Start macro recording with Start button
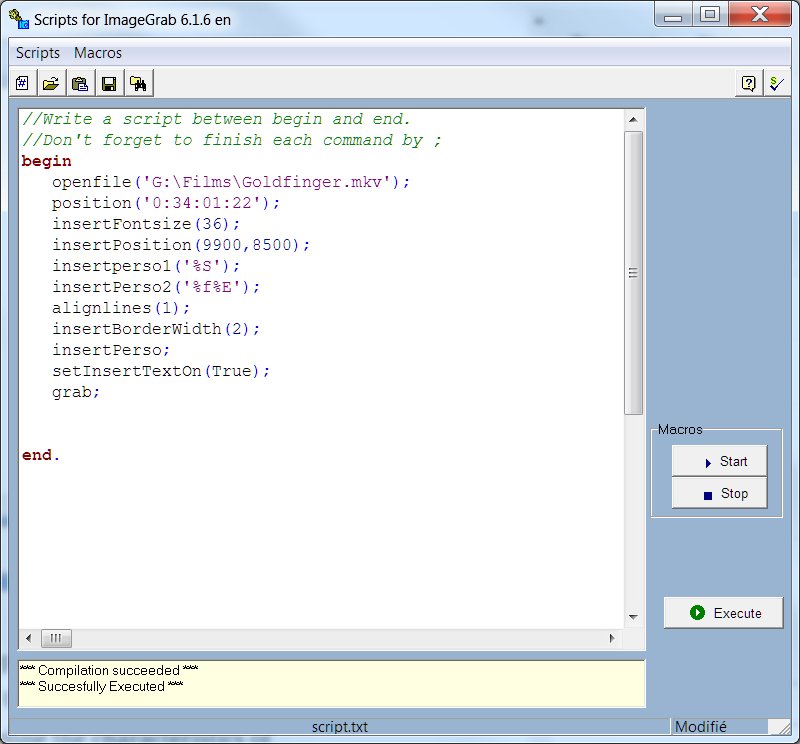The image size is (800, 744). pyautogui.click(x=719, y=461)
